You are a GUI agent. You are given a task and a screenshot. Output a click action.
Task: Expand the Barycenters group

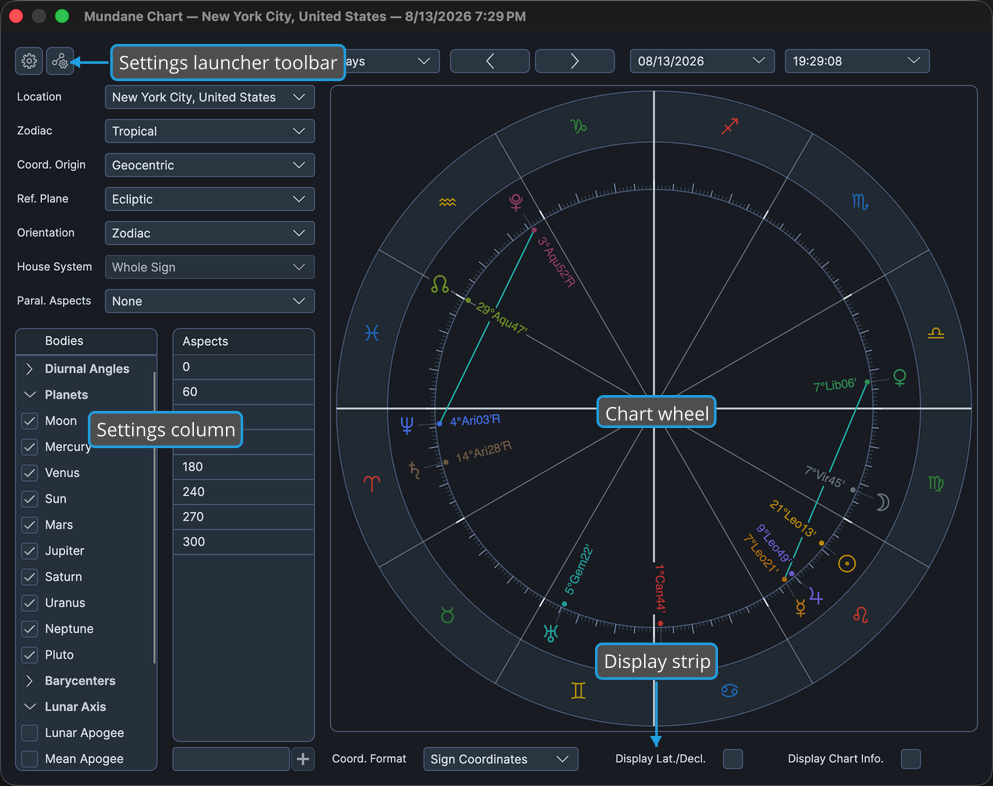[x=29, y=680]
